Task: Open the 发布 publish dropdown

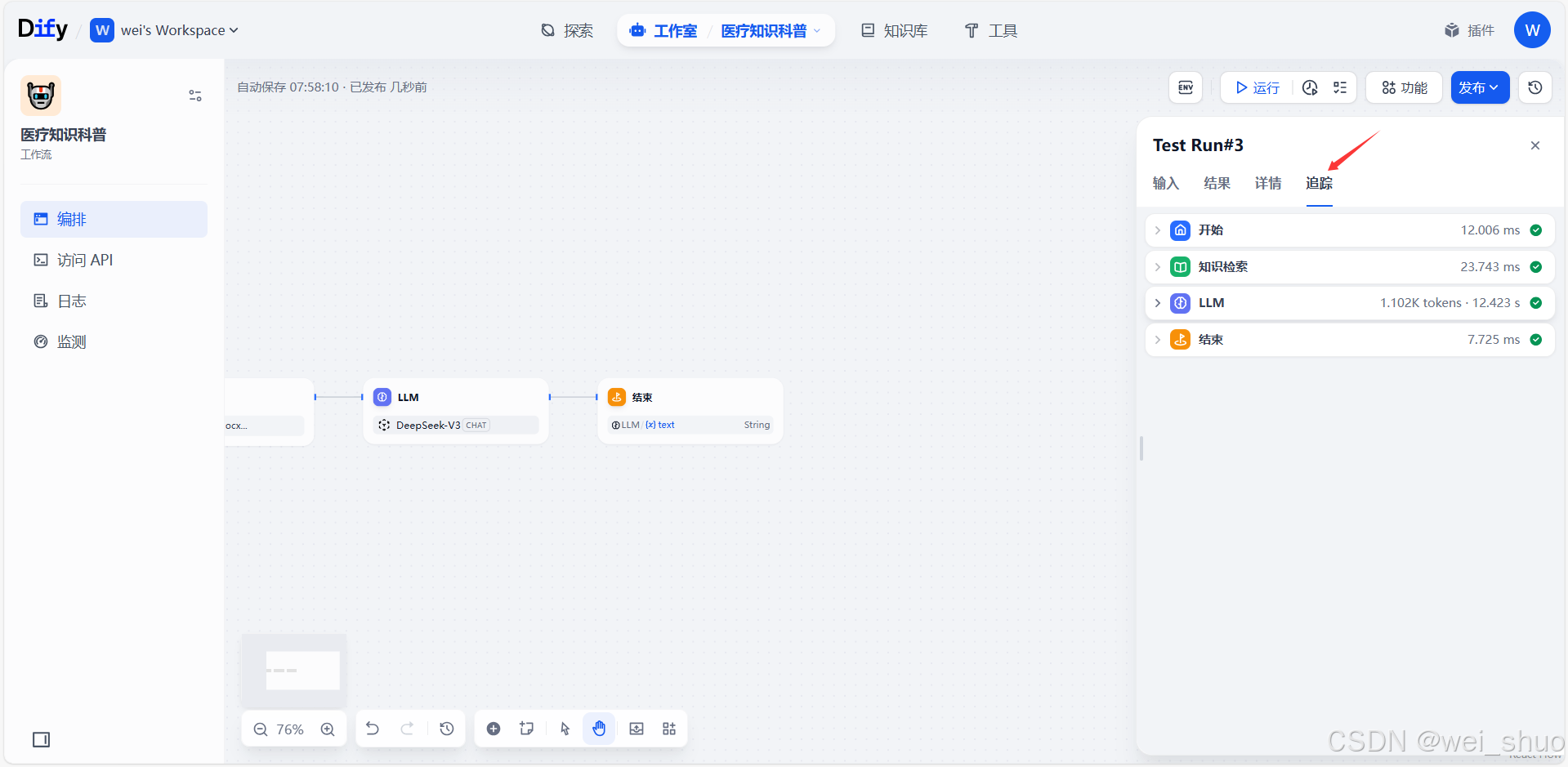Action: (x=1480, y=87)
